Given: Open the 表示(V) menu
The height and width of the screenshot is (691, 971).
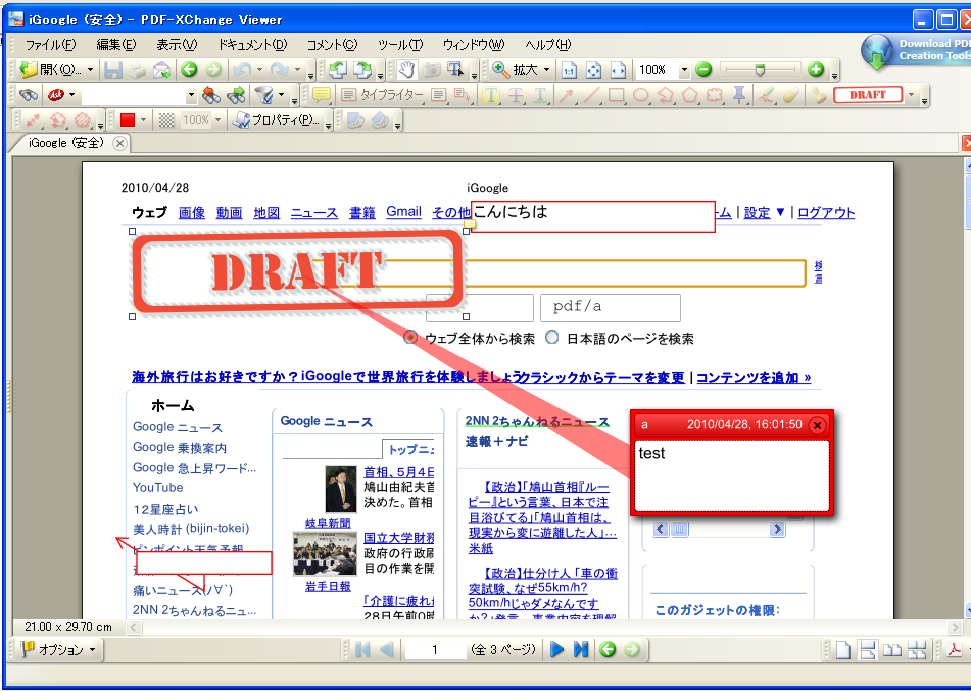Looking at the screenshot, I should pos(176,45).
